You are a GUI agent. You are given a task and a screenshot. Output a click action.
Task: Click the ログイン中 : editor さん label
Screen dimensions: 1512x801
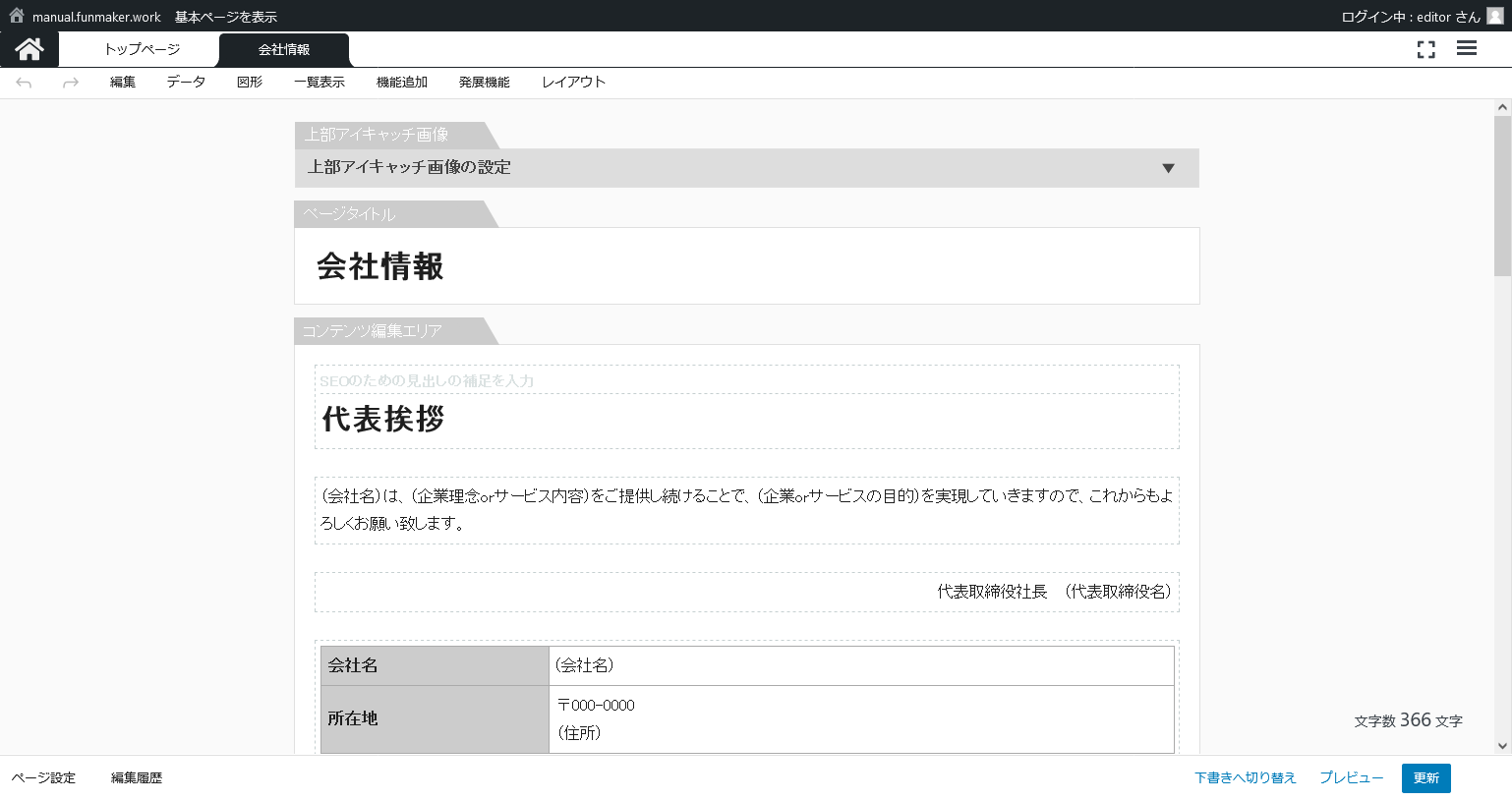pos(1411,17)
